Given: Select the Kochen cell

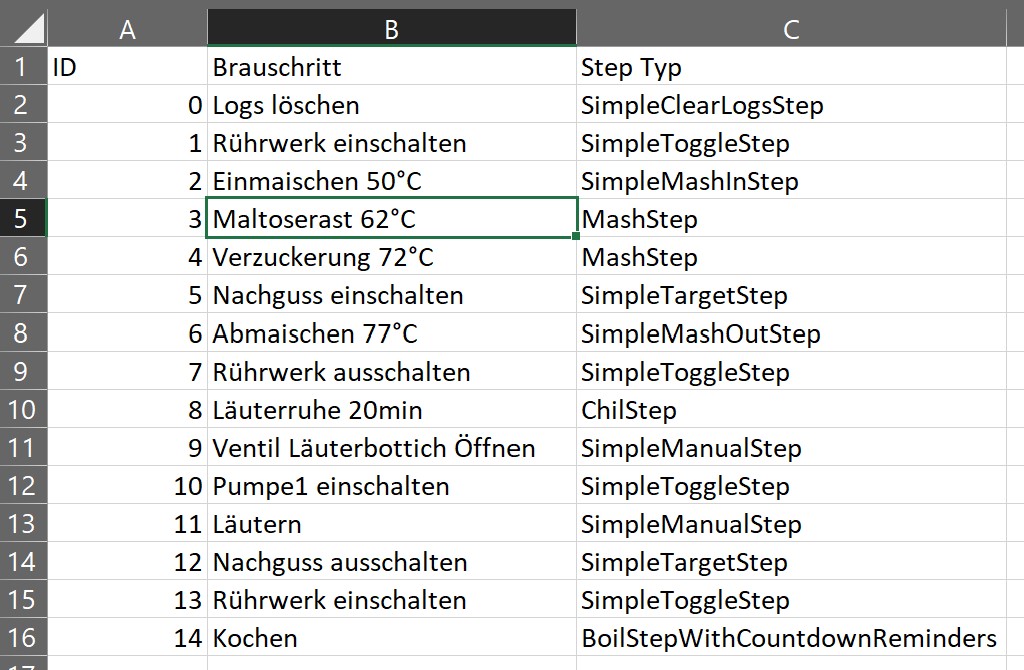Looking at the screenshot, I should (x=391, y=638).
